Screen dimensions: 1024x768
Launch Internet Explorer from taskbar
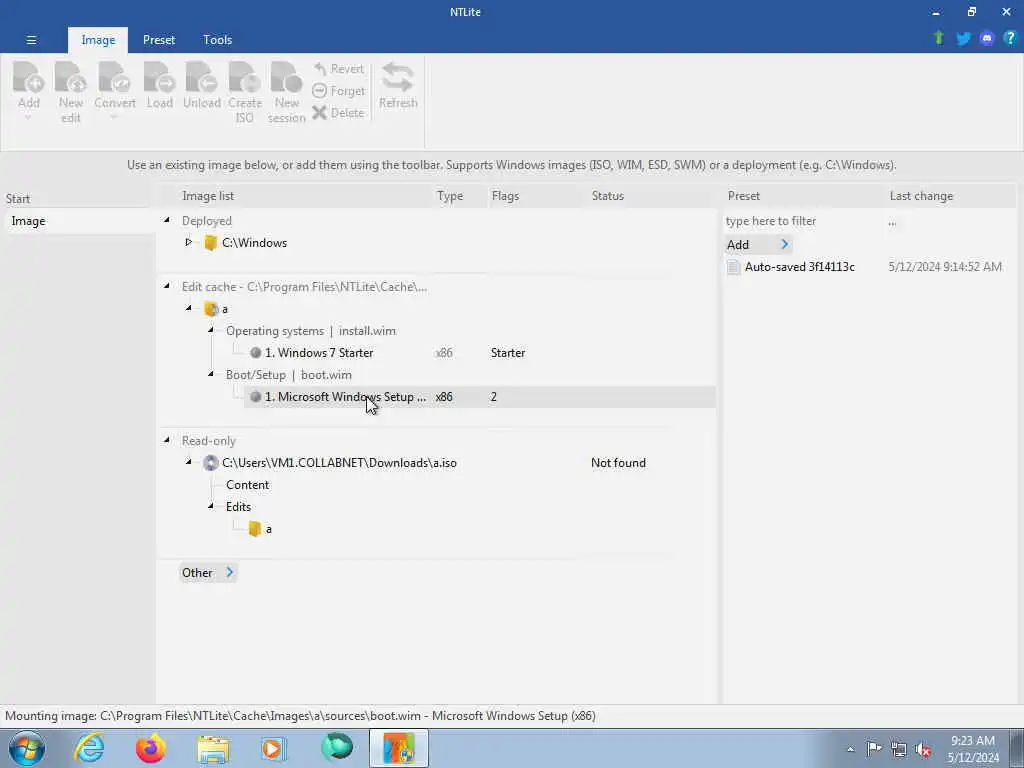click(88, 748)
